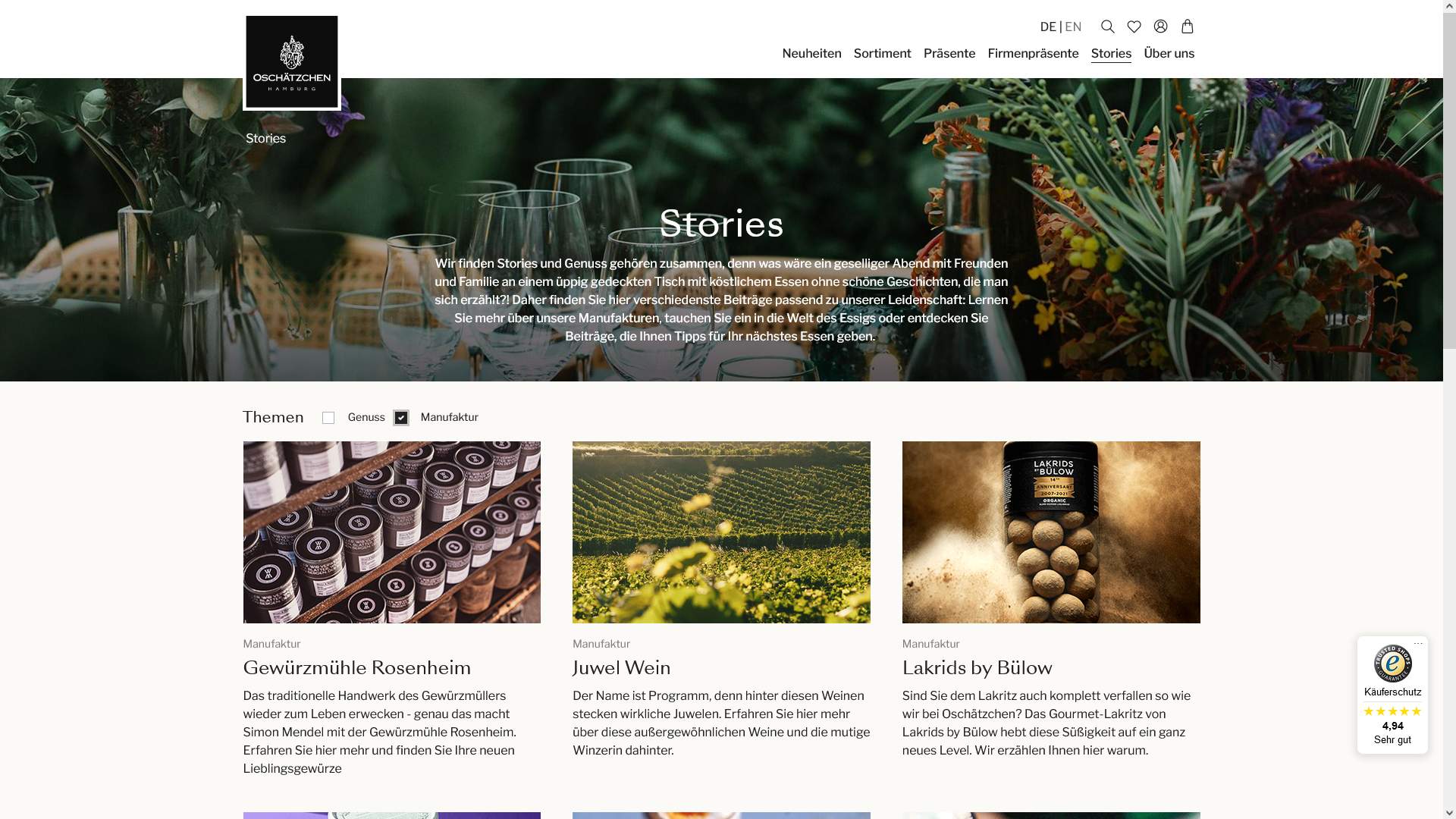Screen dimensions: 1456x819
Task: Click the page vertical scrollbar
Action: coord(1449,409)
